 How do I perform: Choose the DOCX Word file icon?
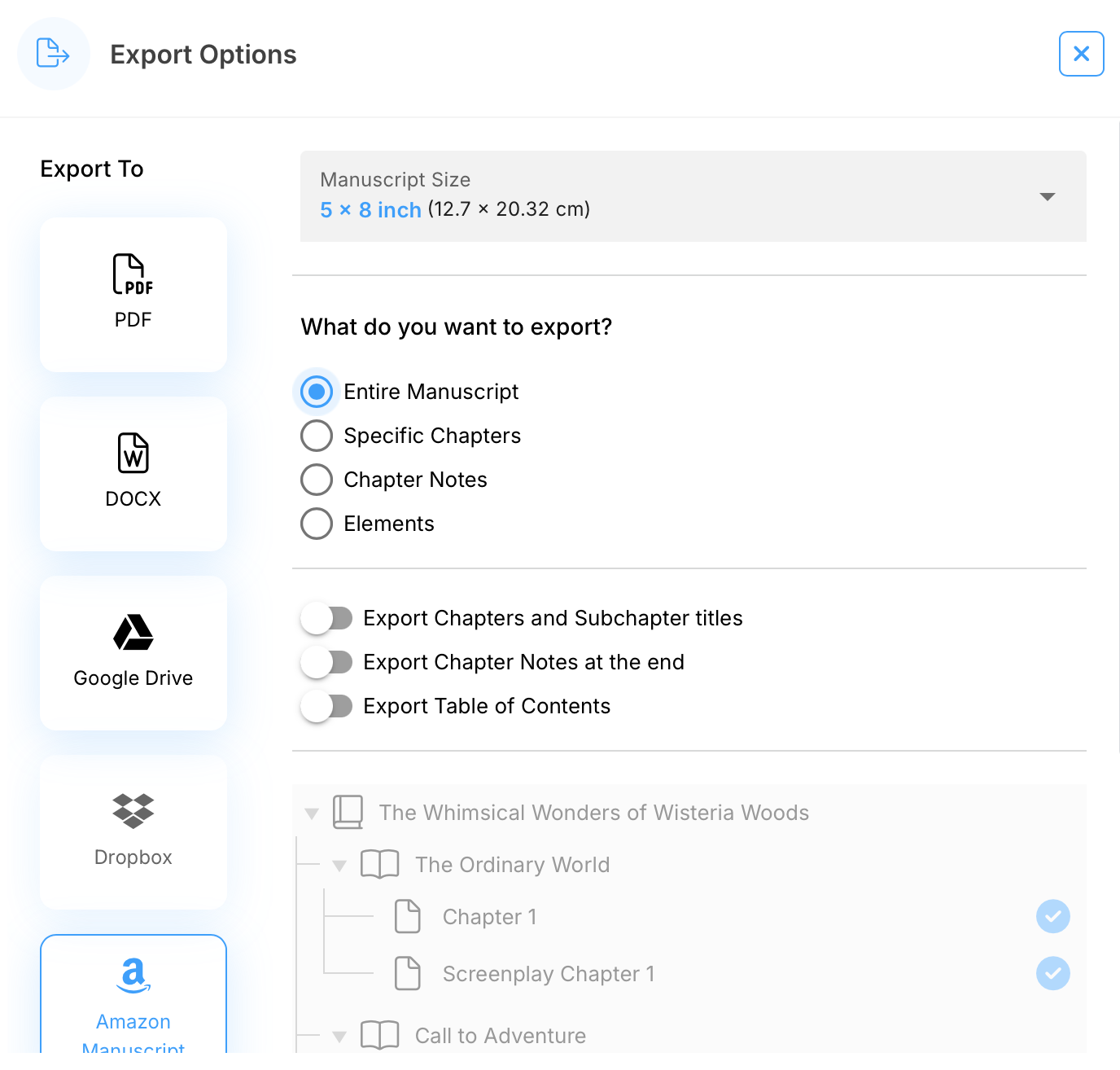point(133,454)
